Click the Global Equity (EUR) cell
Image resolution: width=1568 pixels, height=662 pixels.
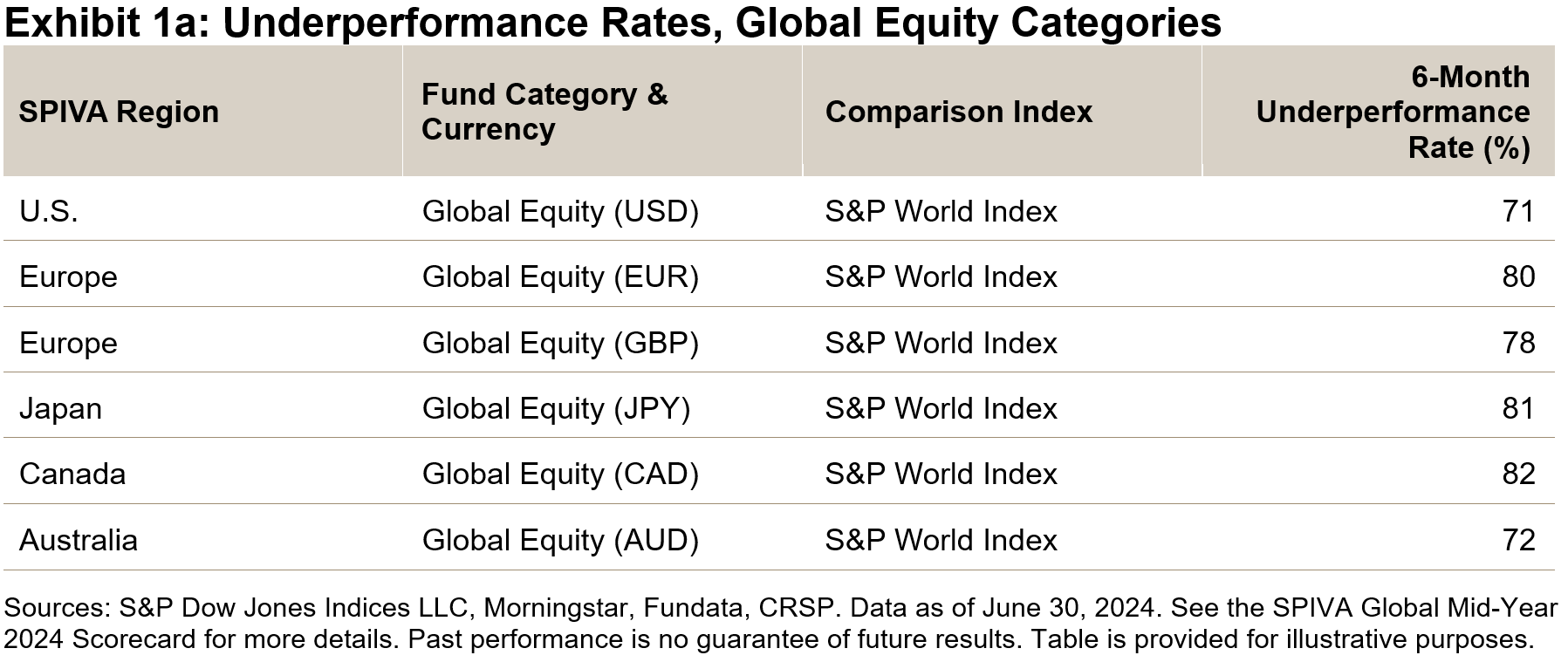coord(560,277)
